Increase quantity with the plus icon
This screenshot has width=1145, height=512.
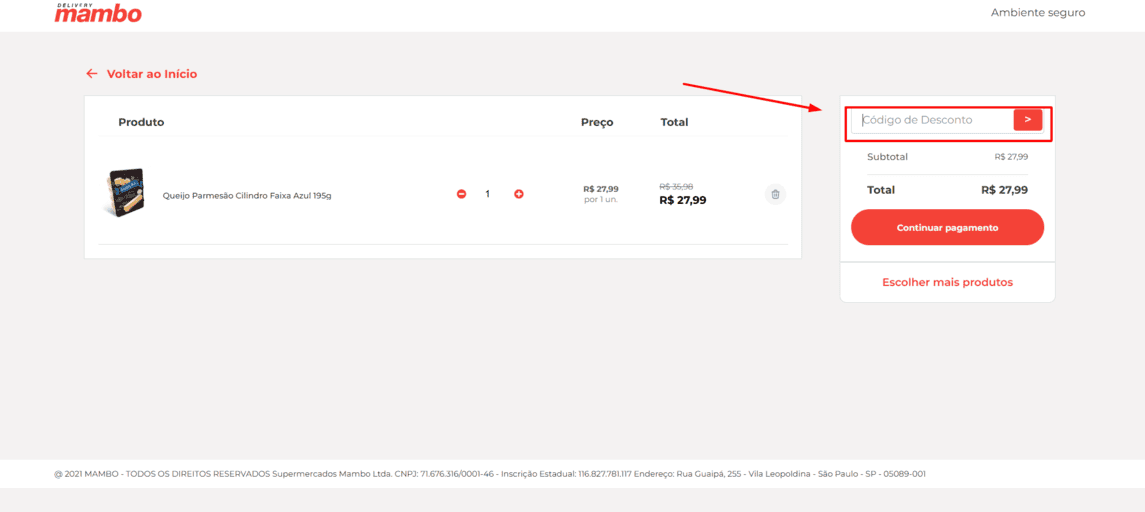pos(518,194)
